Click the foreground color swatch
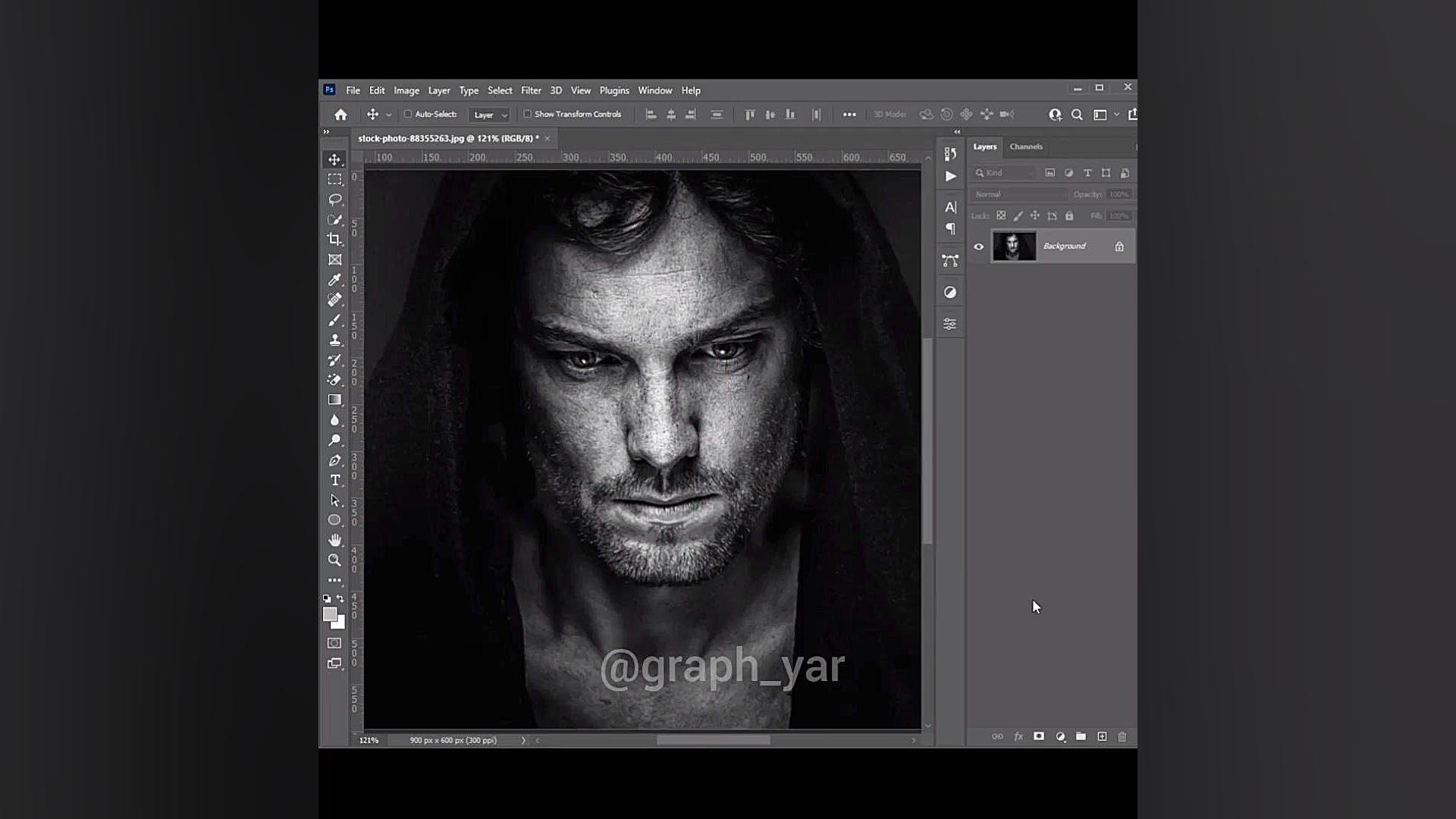 [330, 615]
